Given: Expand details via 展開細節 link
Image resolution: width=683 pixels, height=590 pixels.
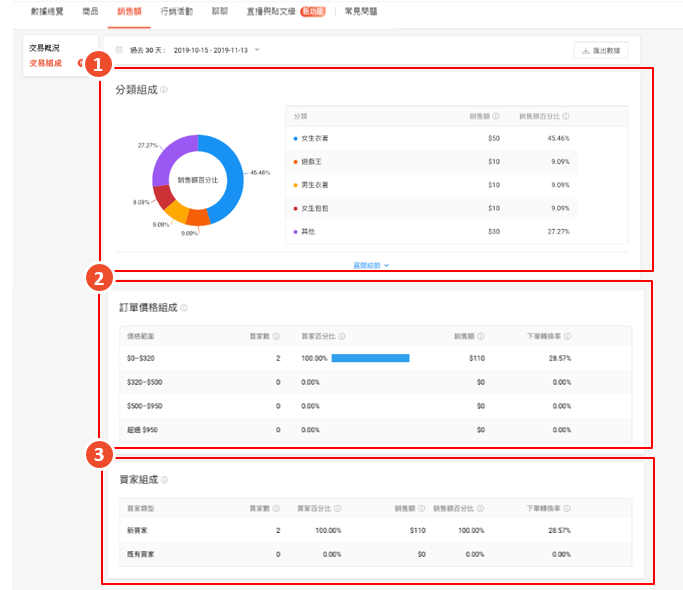Looking at the screenshot, I should pos(370,265).
